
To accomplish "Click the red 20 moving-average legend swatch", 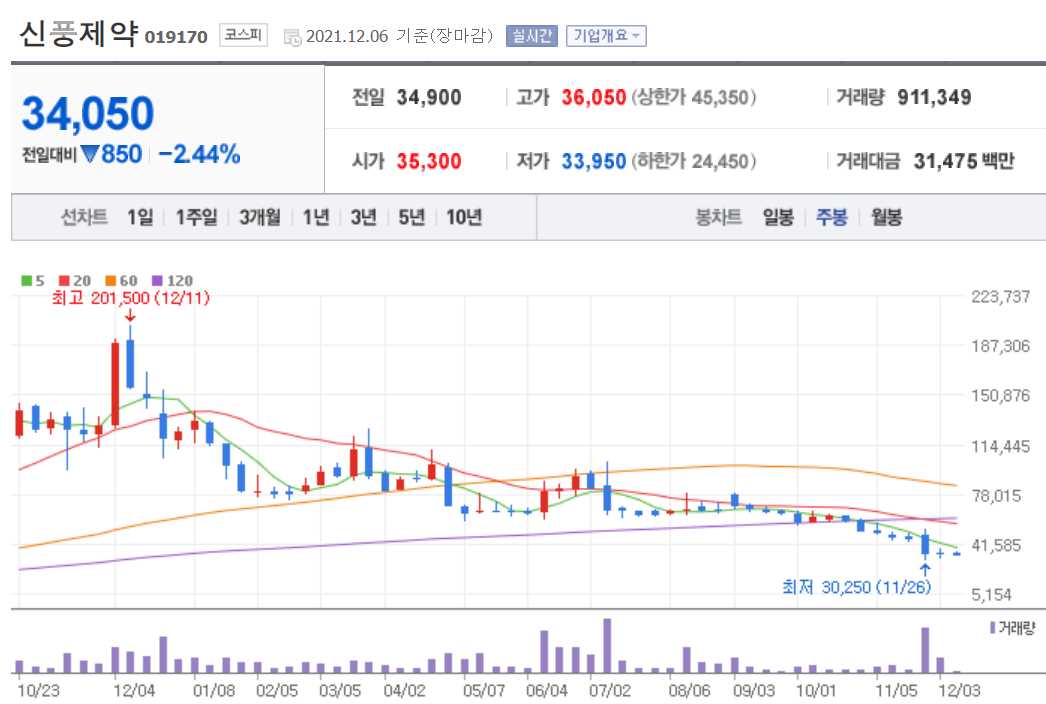I will click(x=64, y=280).
